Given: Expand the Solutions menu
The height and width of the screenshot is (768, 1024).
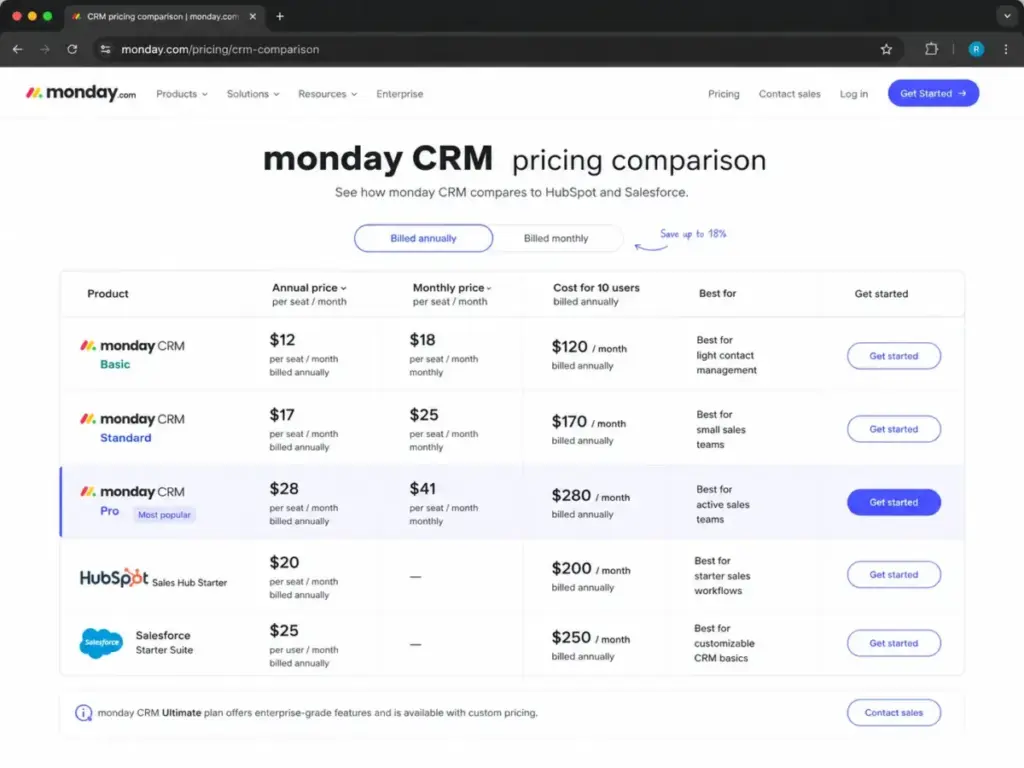Looking at the screenshot, I should [253, 94].
